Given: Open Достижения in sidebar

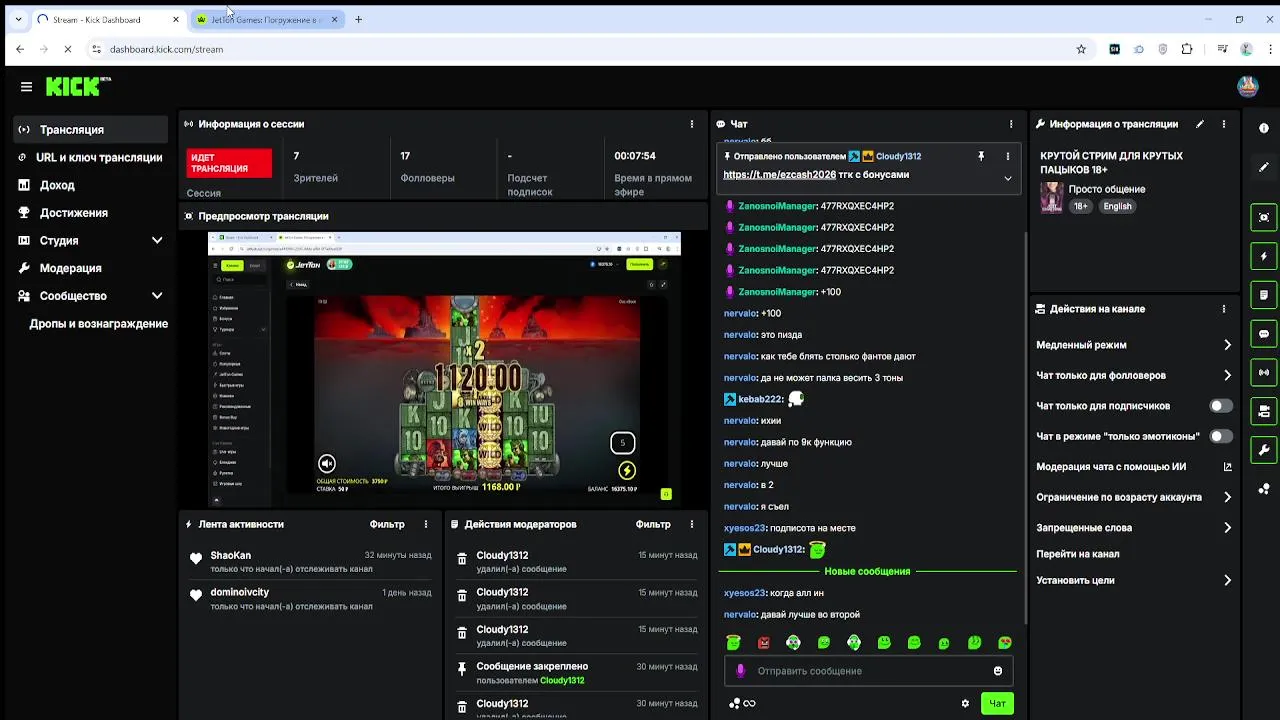Looking at the screenshot, I should pyautogui.click(x=91, y=213).
